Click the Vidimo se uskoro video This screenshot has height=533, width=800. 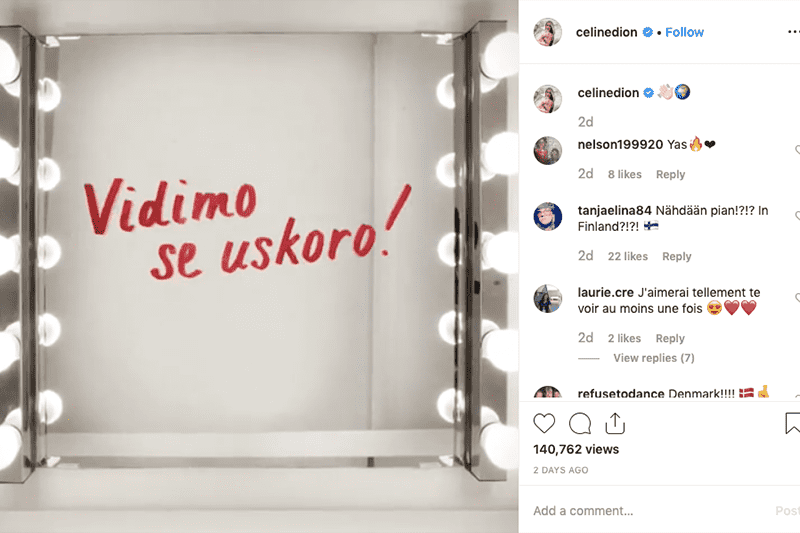pos(259,266)
